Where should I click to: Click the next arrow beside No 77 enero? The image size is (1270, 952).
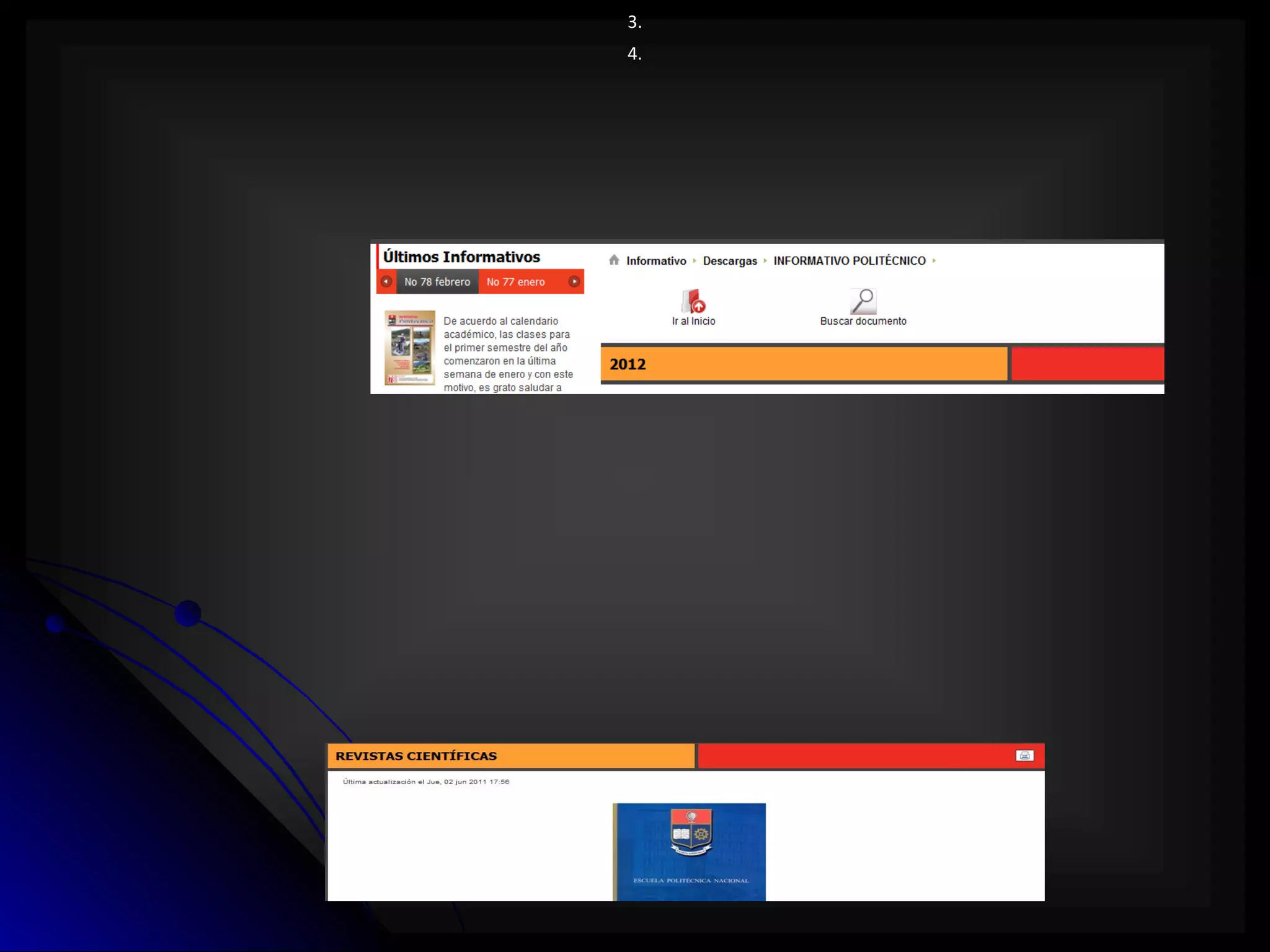click(574, 282)
